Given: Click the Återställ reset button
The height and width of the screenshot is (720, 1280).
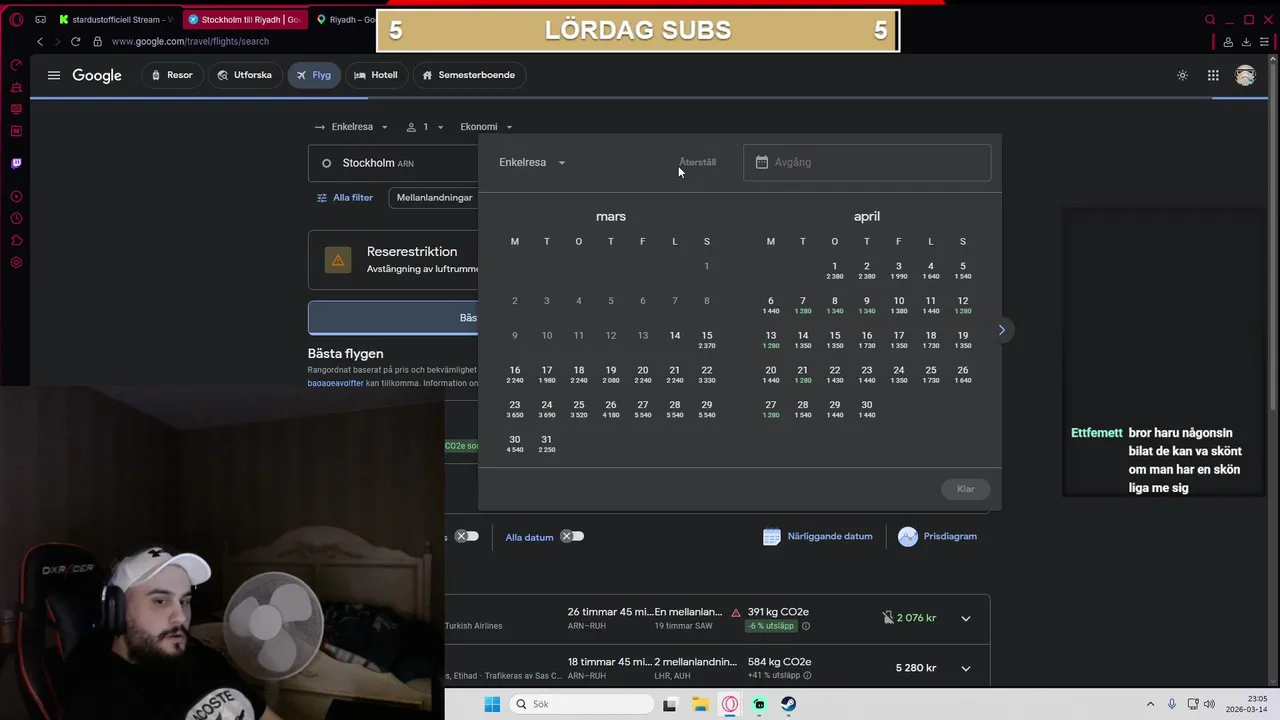Looking at the screenshot, I should pyautogui.click(x=697, y=162).
